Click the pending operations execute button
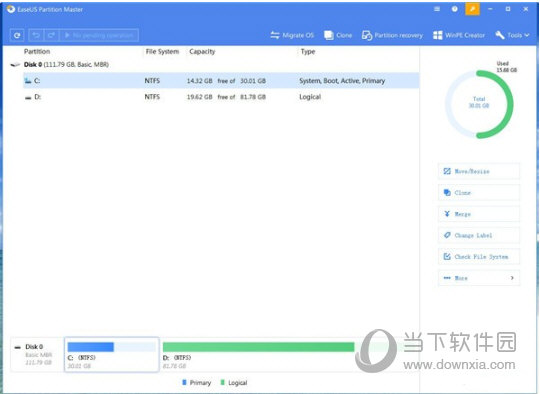Viewport: 540px width, 394px height. pos(100,35)
